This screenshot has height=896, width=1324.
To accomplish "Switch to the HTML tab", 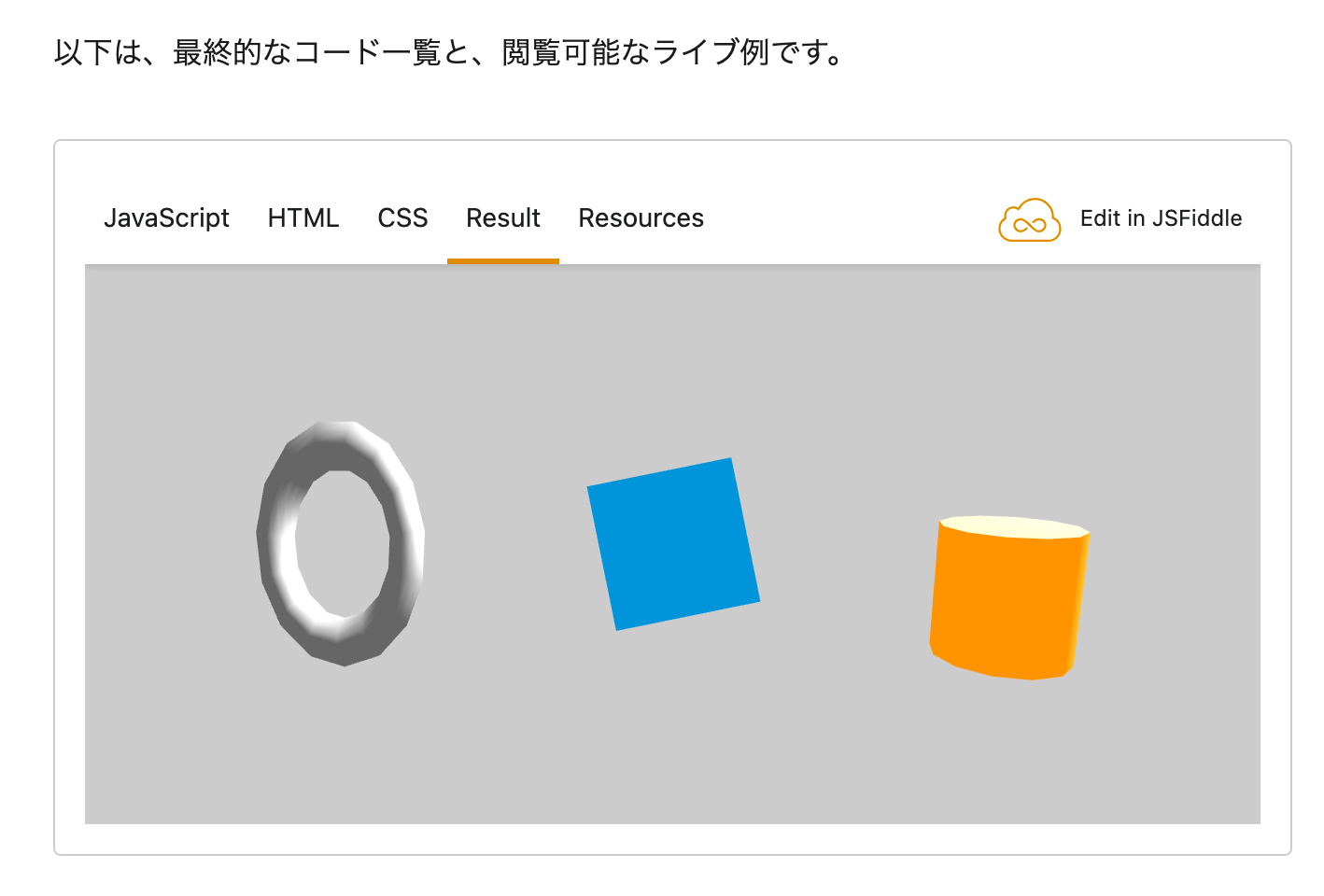I will [x=303, y=218].
